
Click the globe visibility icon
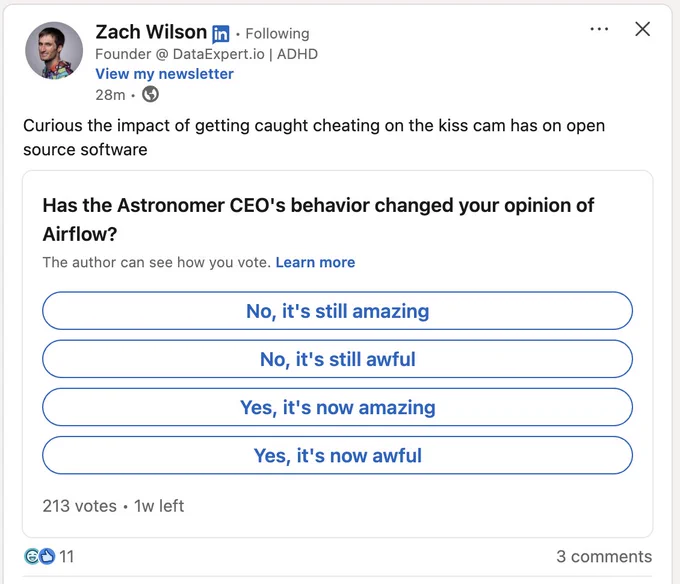pyautogui.click(x=150, y=94)
